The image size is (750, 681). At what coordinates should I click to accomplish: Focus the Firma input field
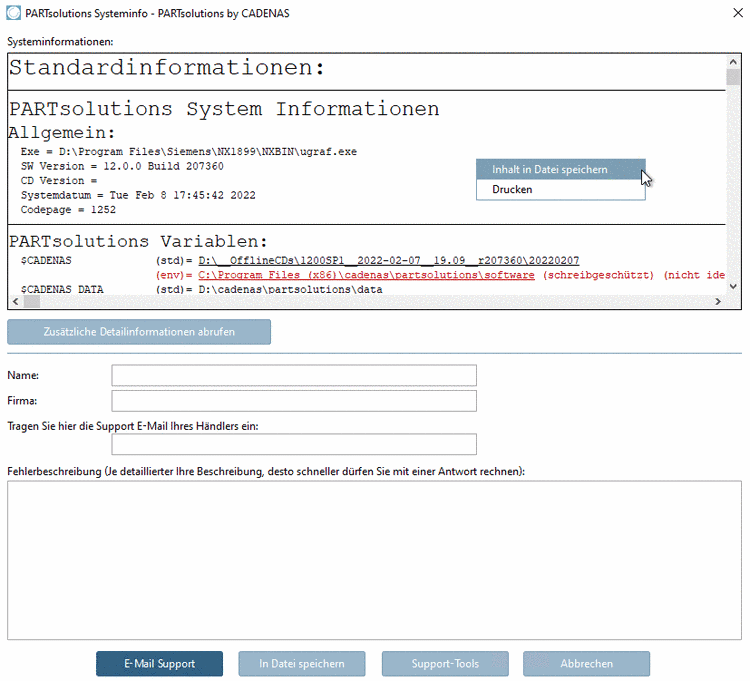click(294, 401)
